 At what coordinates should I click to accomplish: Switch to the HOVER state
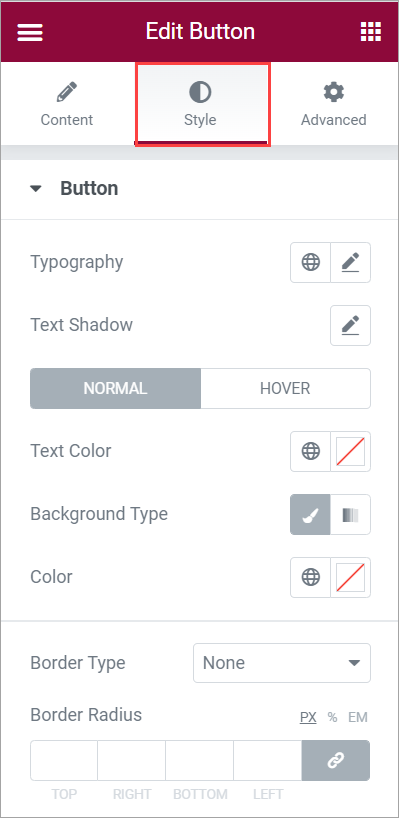click(285, 388)
